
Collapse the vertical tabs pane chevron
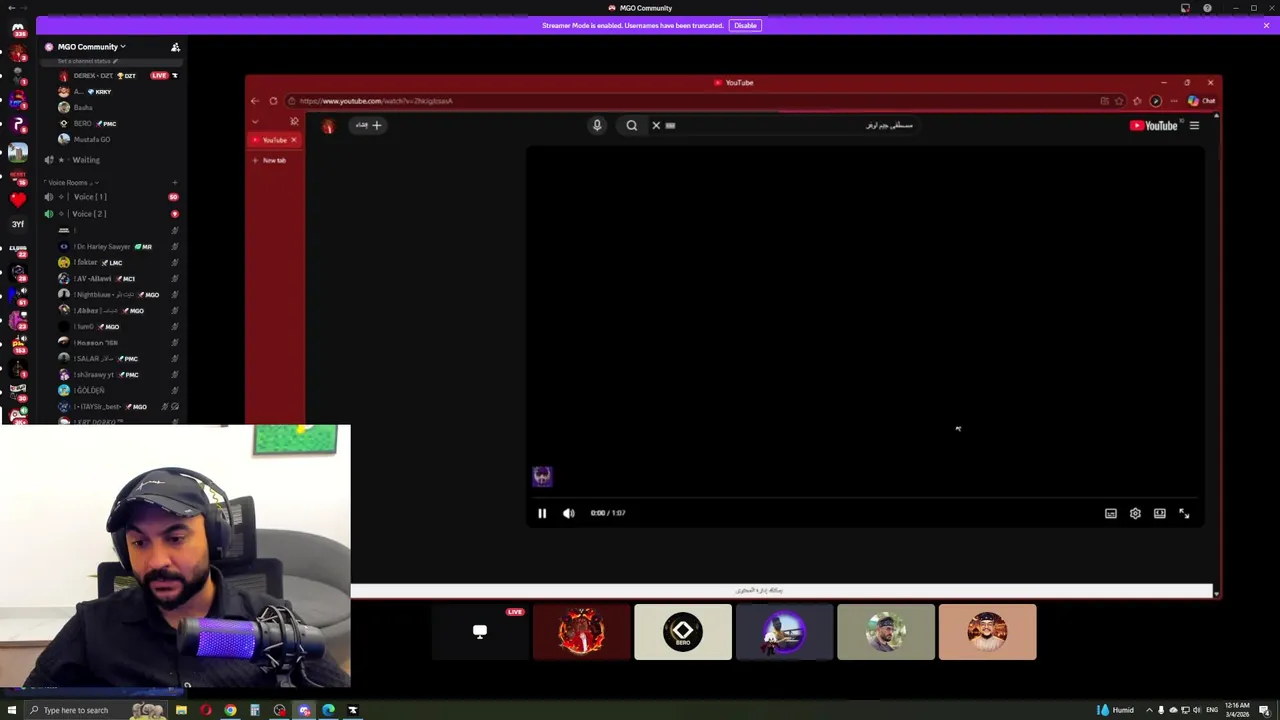pos(255,122)
